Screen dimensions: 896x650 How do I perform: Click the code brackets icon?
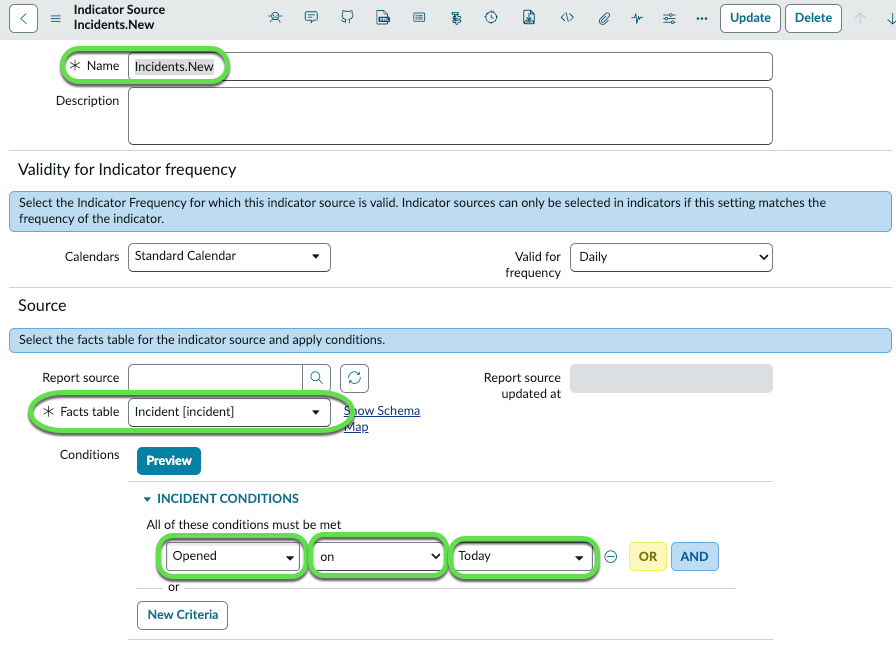[x=567, y=18]
